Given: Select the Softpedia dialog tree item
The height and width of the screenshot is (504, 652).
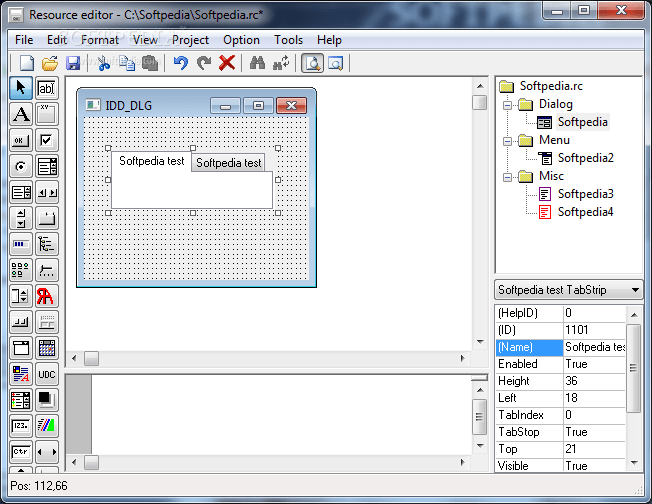Looking at the screenshot, I should (583, 122).
